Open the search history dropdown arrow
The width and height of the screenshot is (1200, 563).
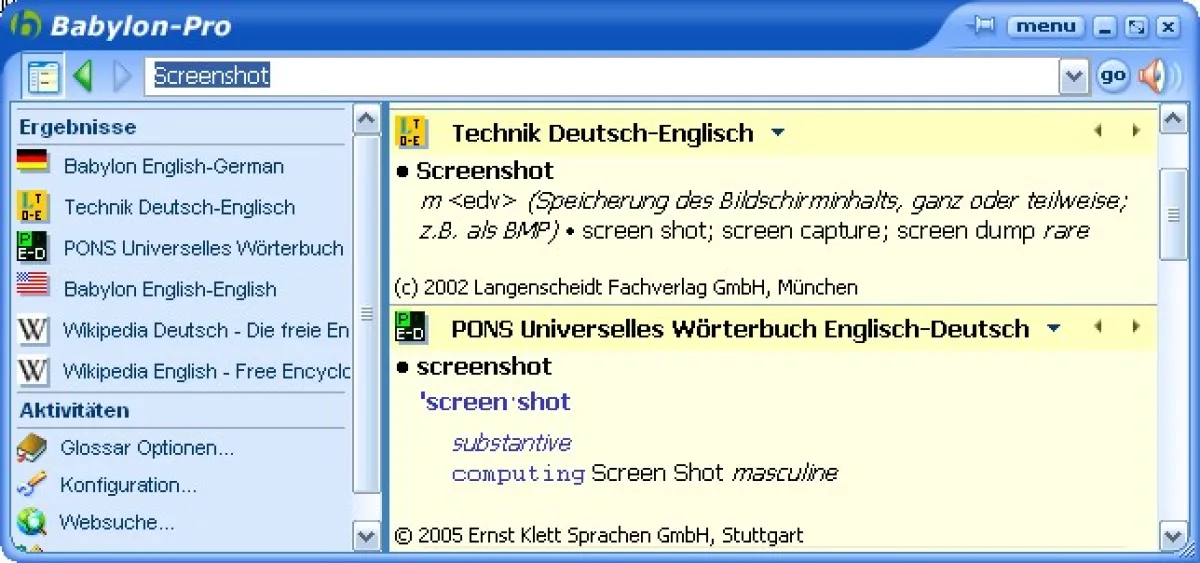(1074, 76)
